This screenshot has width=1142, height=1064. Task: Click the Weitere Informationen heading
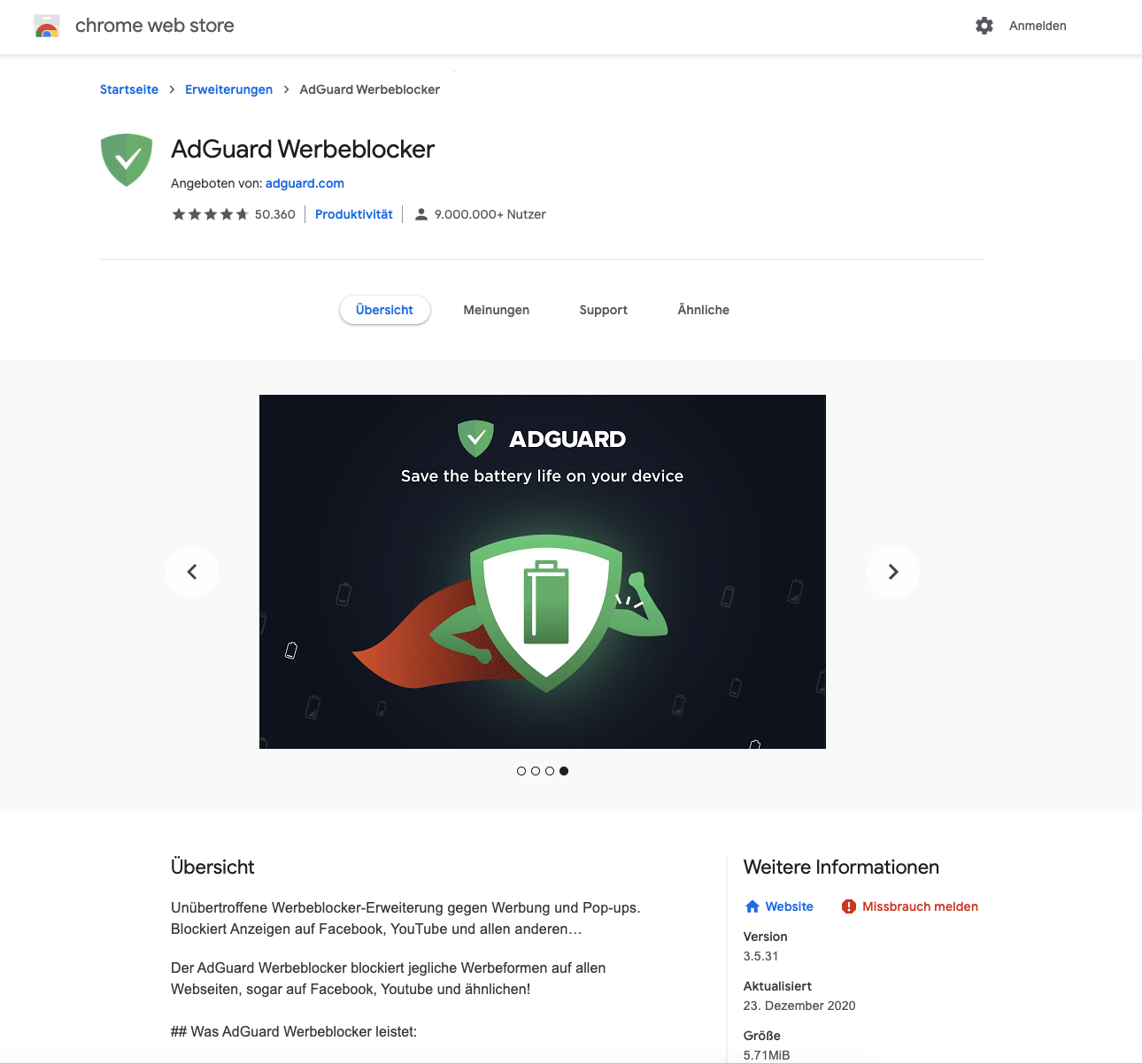coord(841,867)
